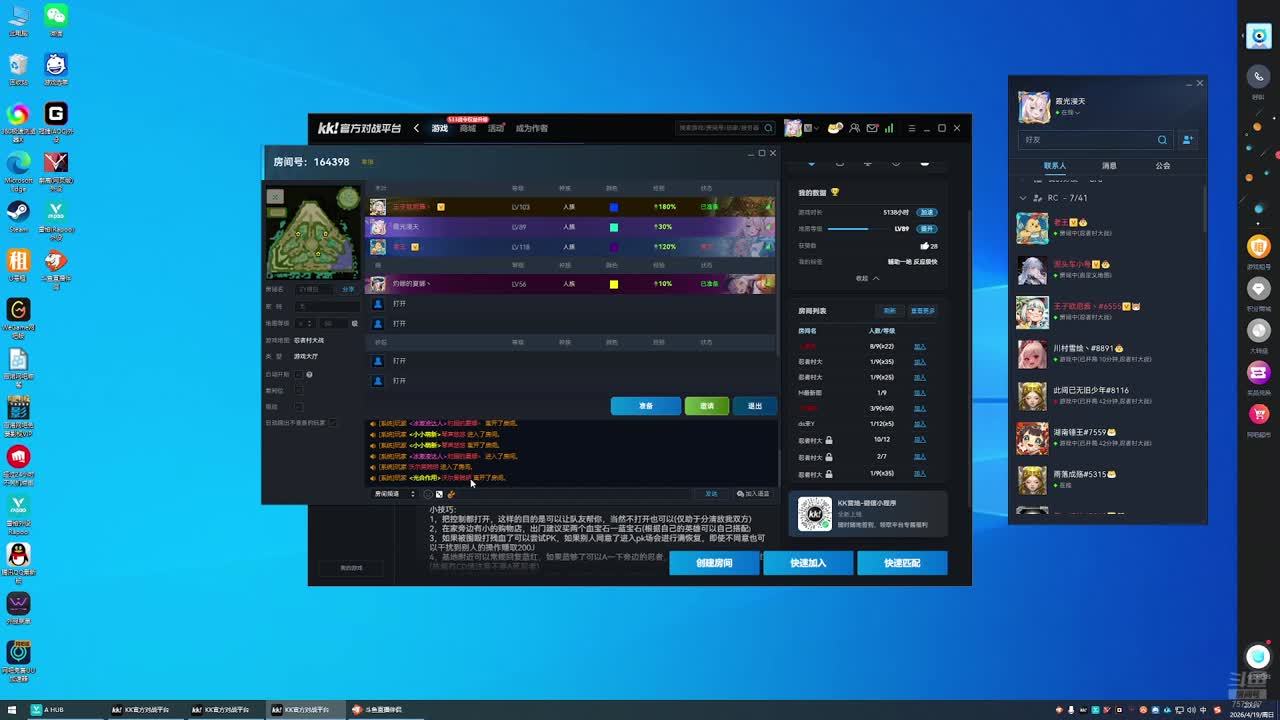Collapse my data panel via 收起

867,278
